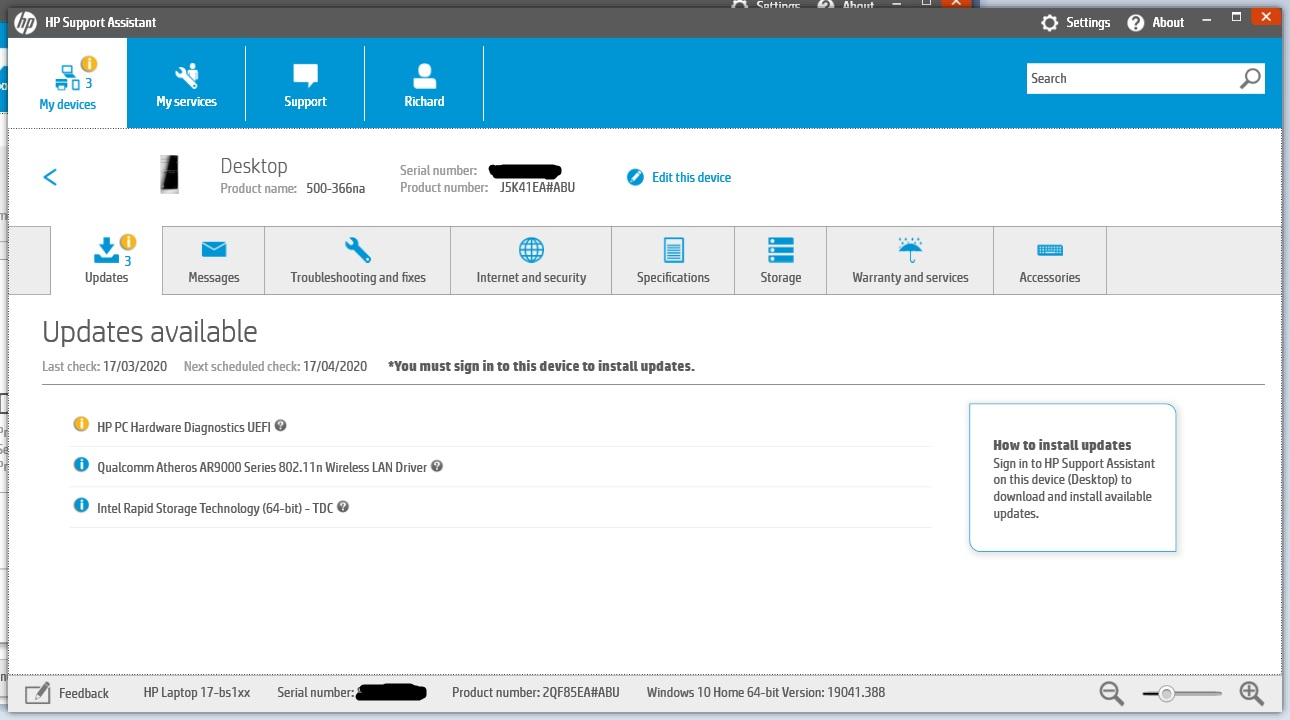1290x720 pixels.
Task: Select the Updates tab
Action: 106,260
